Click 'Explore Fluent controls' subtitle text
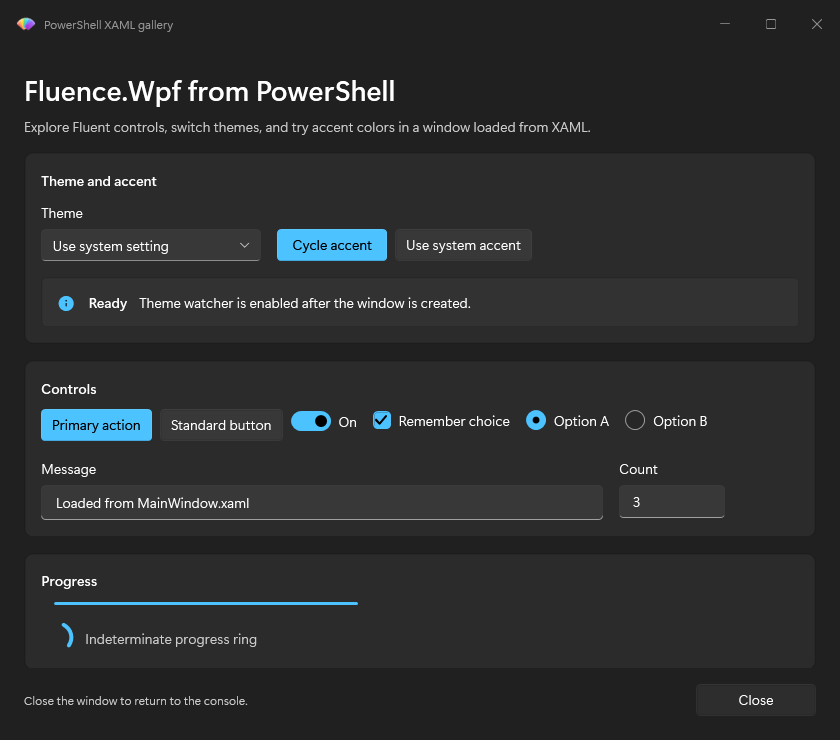Screen dimensions: 840x740 tap(307, 128)
